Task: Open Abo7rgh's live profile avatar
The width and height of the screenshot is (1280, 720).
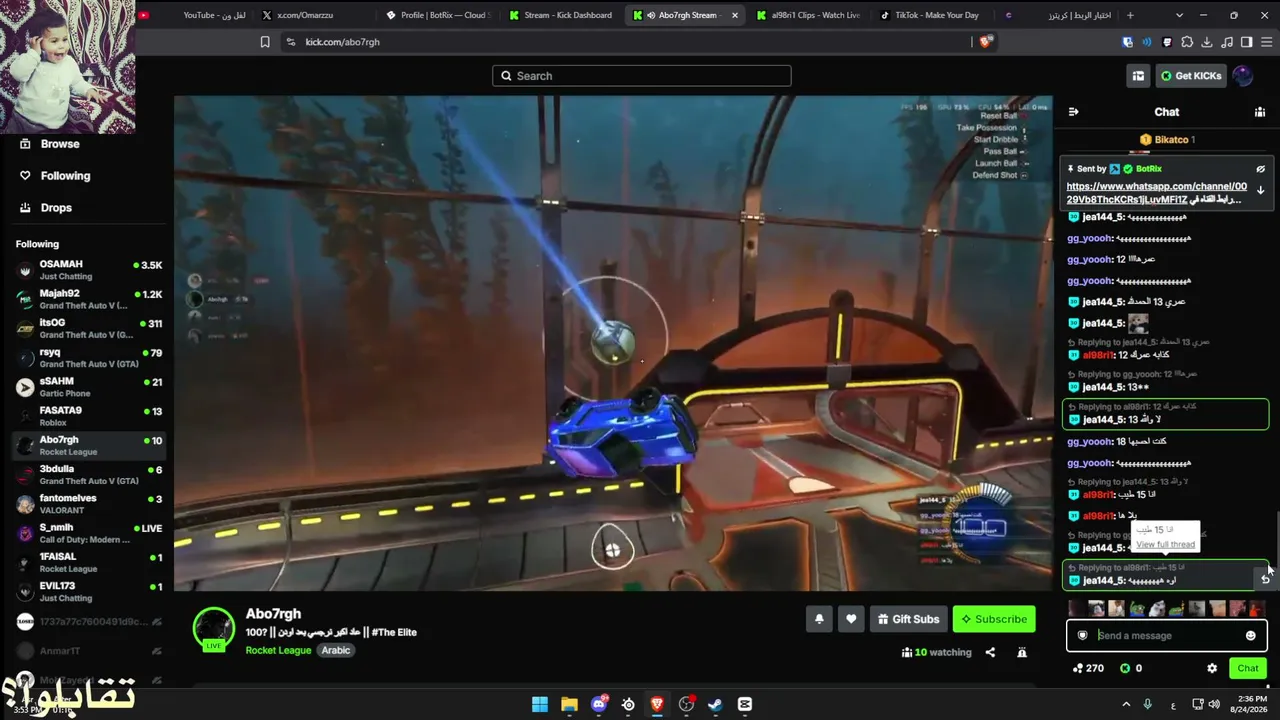Action: 213,628
